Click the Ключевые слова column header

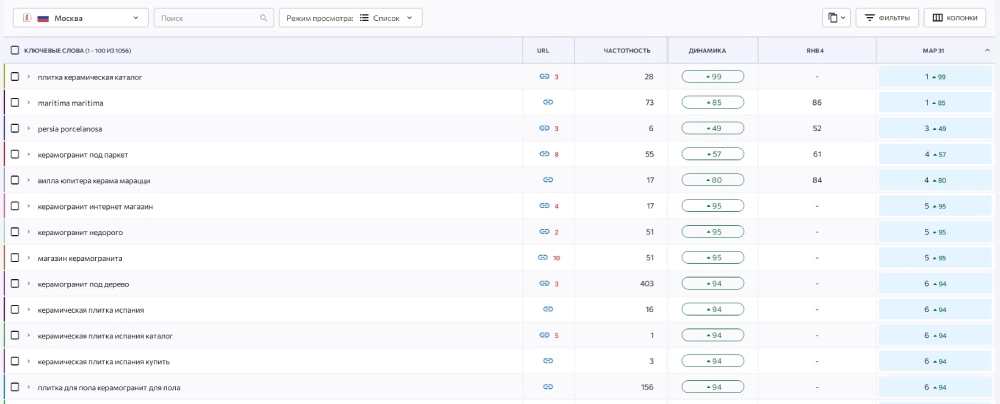point(78,50)
